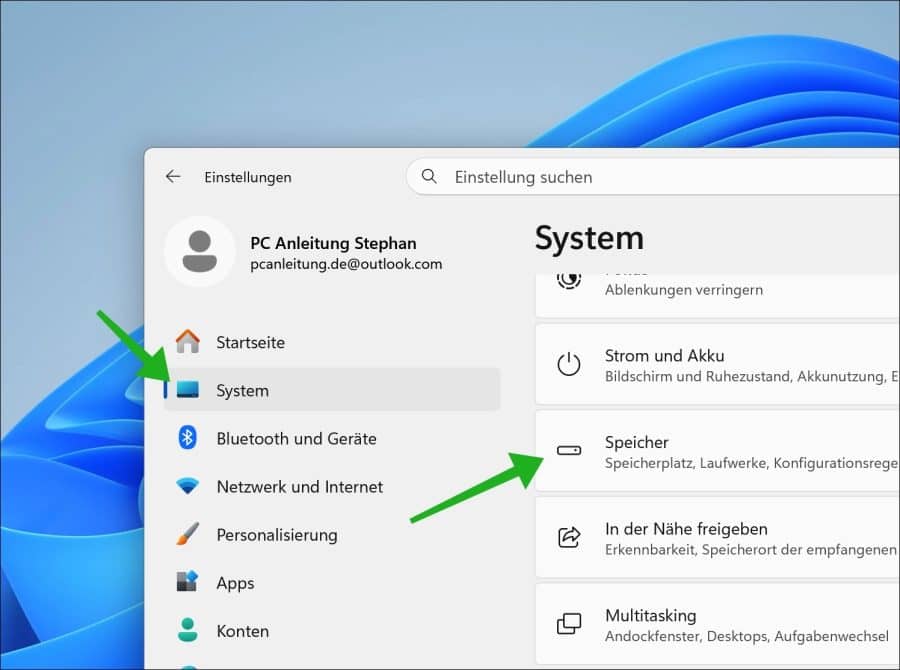Viewport: 900px width, 670px height.
Task: Click the pcanleitung.de@outlook.com email address
Action: [346, 265]
